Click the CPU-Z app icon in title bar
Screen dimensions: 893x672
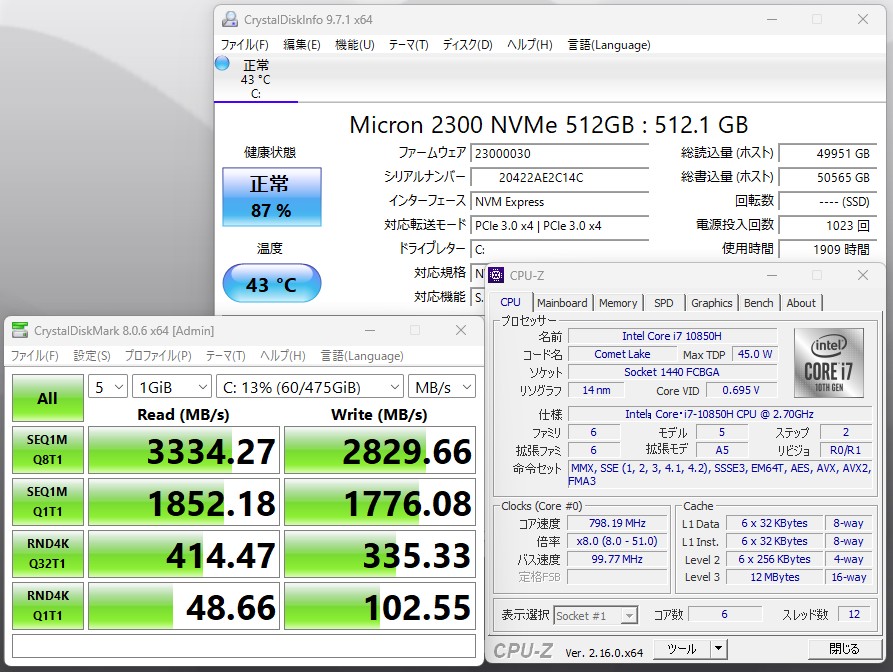(x=496, y=275)
